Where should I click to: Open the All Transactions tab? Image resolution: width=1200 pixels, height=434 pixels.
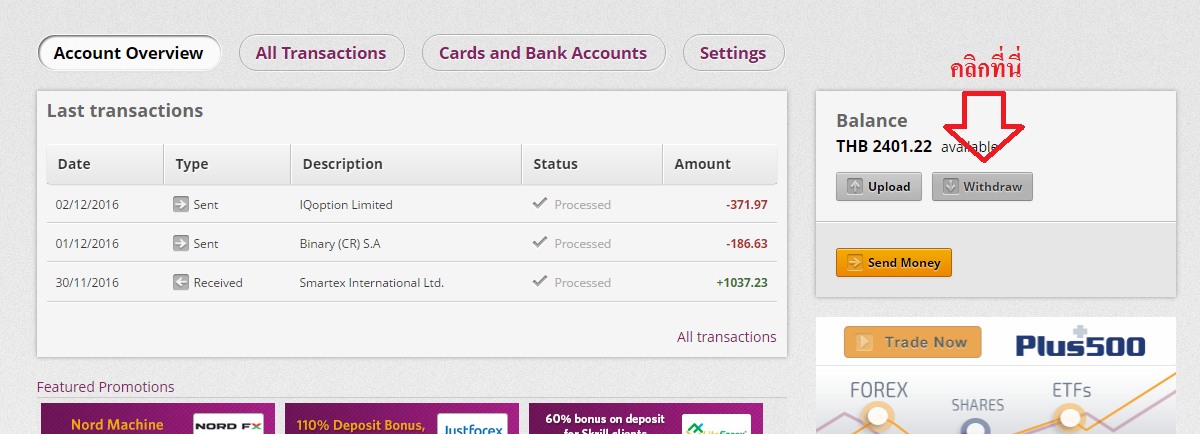(x=321, y=53)
